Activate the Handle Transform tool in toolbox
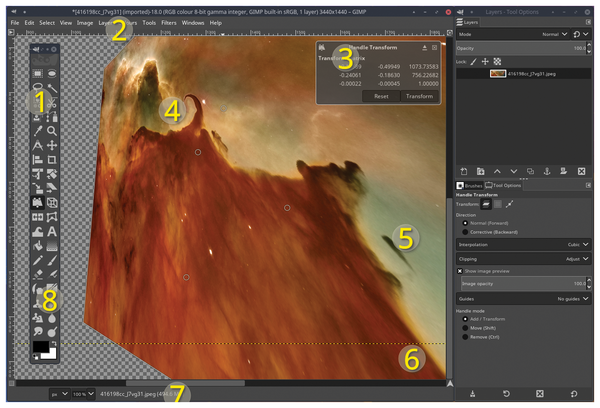 point(38,202)
